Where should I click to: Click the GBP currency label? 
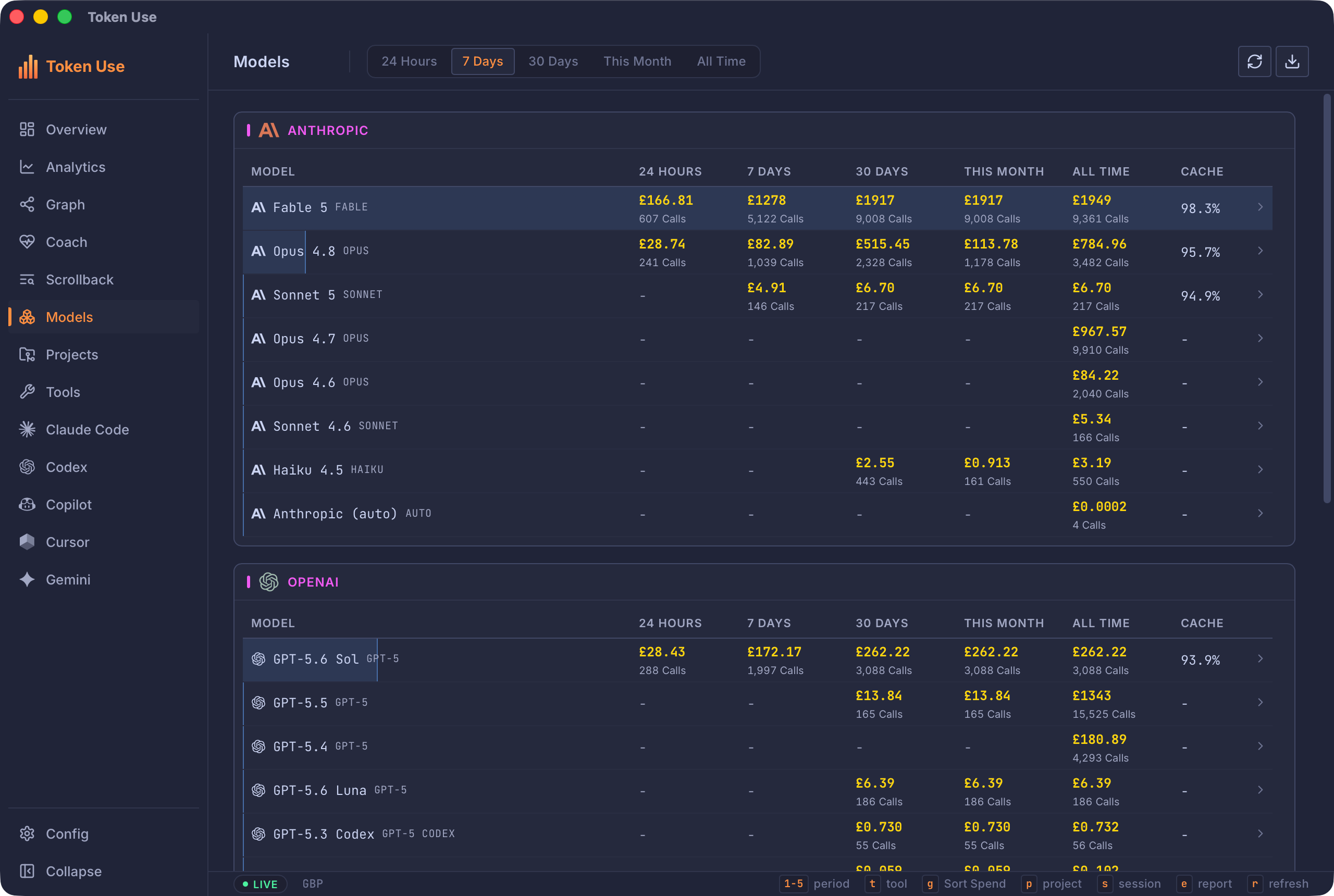coord(313,883)
